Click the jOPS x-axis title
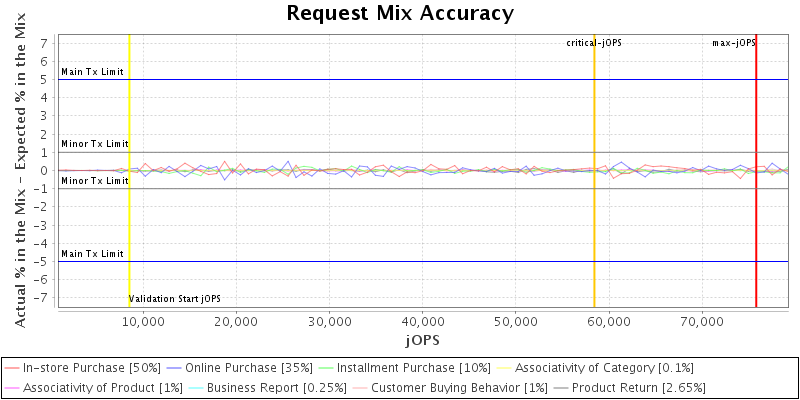 pyautogui.click(x=422, y=340)
